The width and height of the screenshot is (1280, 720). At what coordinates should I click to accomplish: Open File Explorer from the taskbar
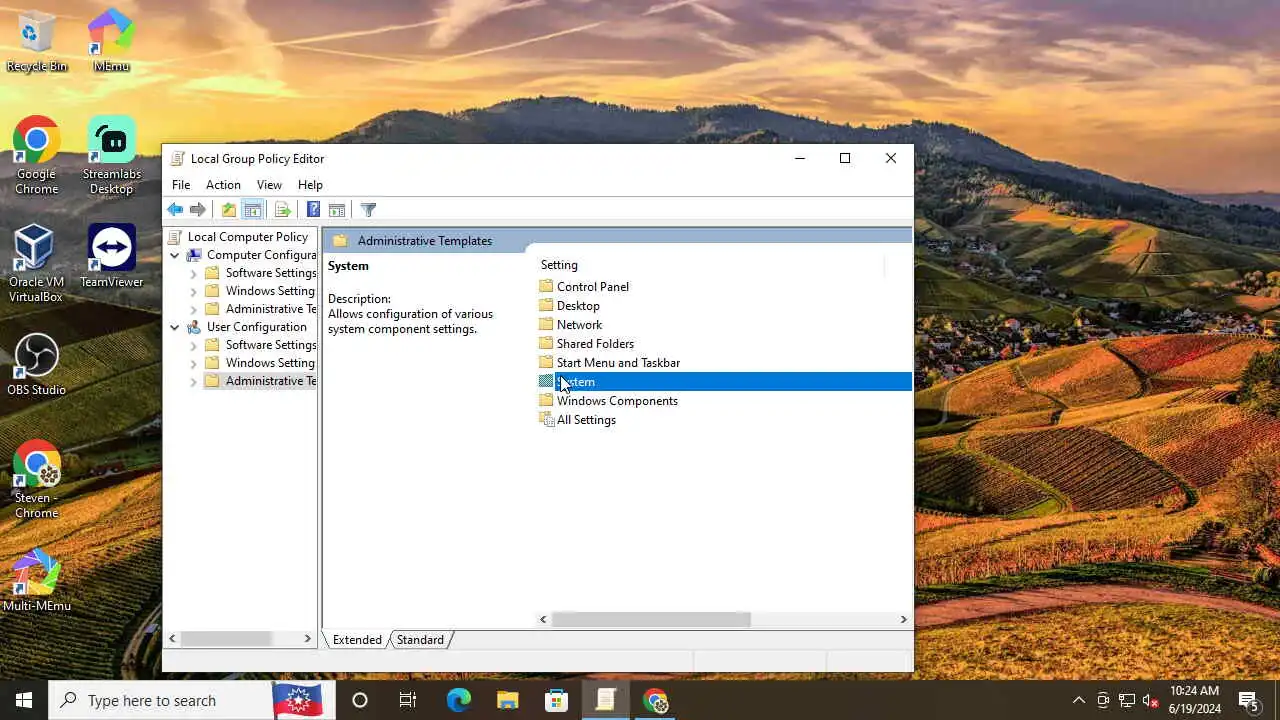507,700
